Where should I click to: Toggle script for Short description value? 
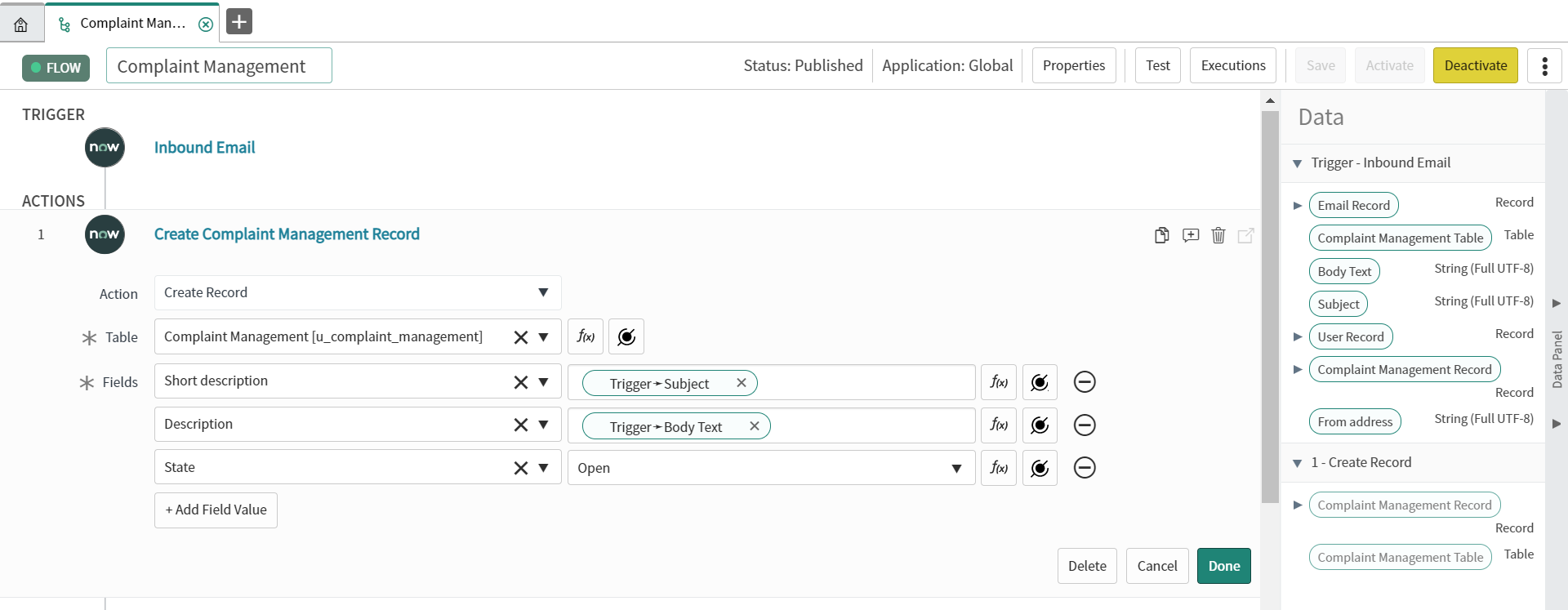999,382
